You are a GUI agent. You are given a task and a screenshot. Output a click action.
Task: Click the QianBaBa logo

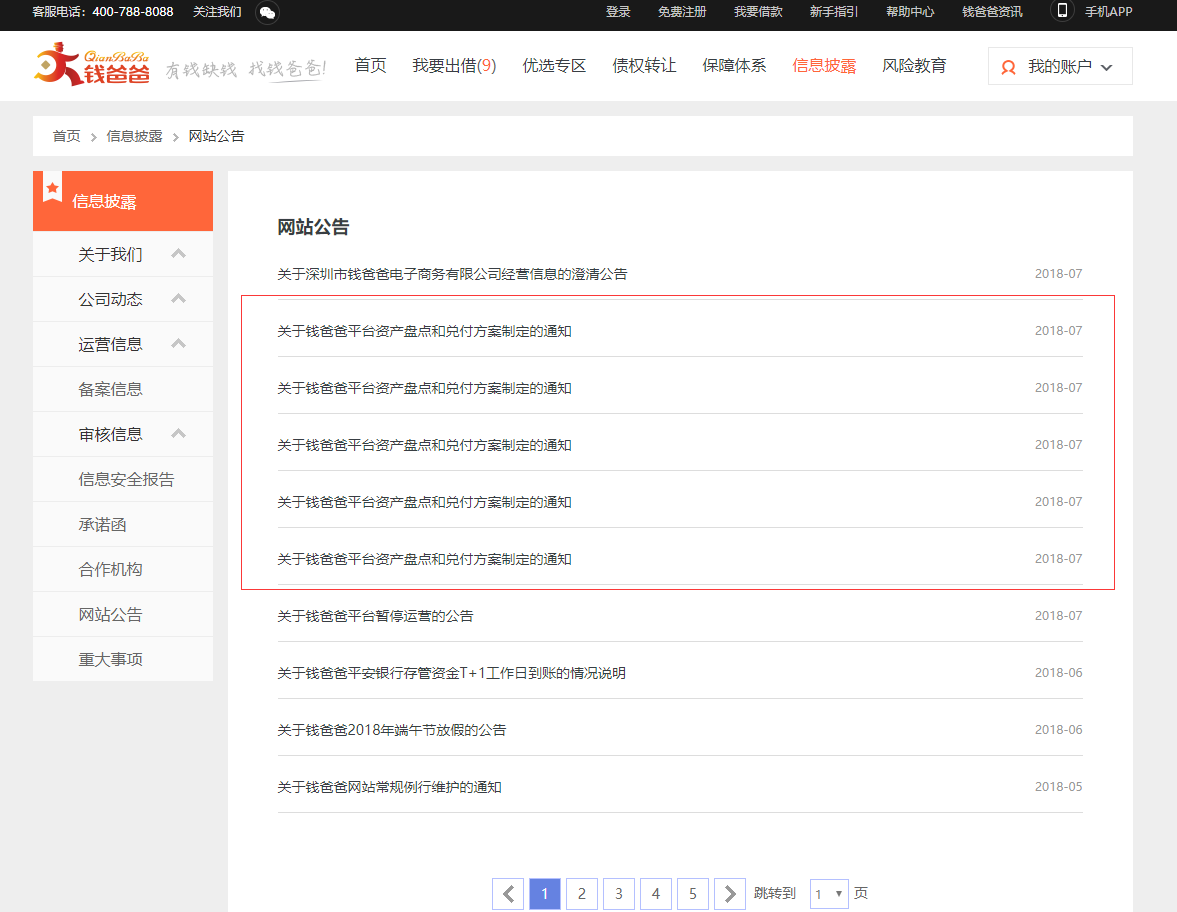point(92,65)
